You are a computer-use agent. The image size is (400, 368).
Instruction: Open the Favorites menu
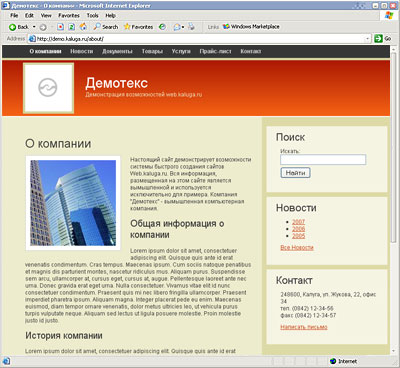[69, 15]
